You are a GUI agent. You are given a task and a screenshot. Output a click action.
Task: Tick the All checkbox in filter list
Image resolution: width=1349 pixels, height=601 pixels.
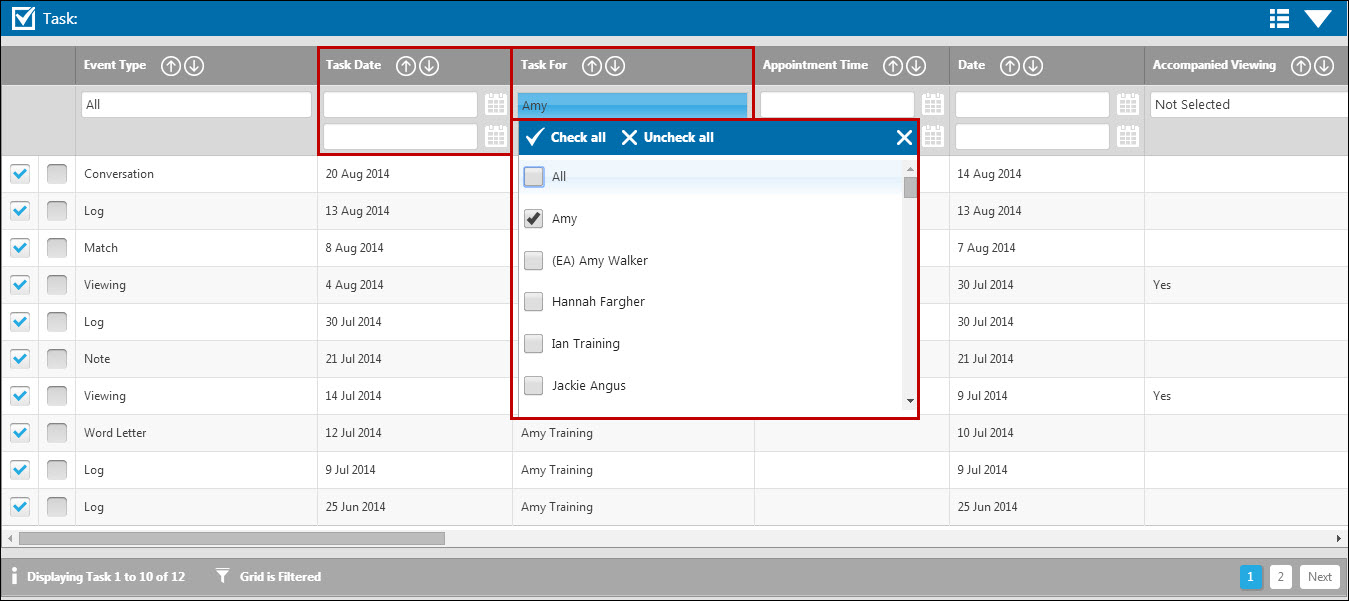(x=534, y=176)
